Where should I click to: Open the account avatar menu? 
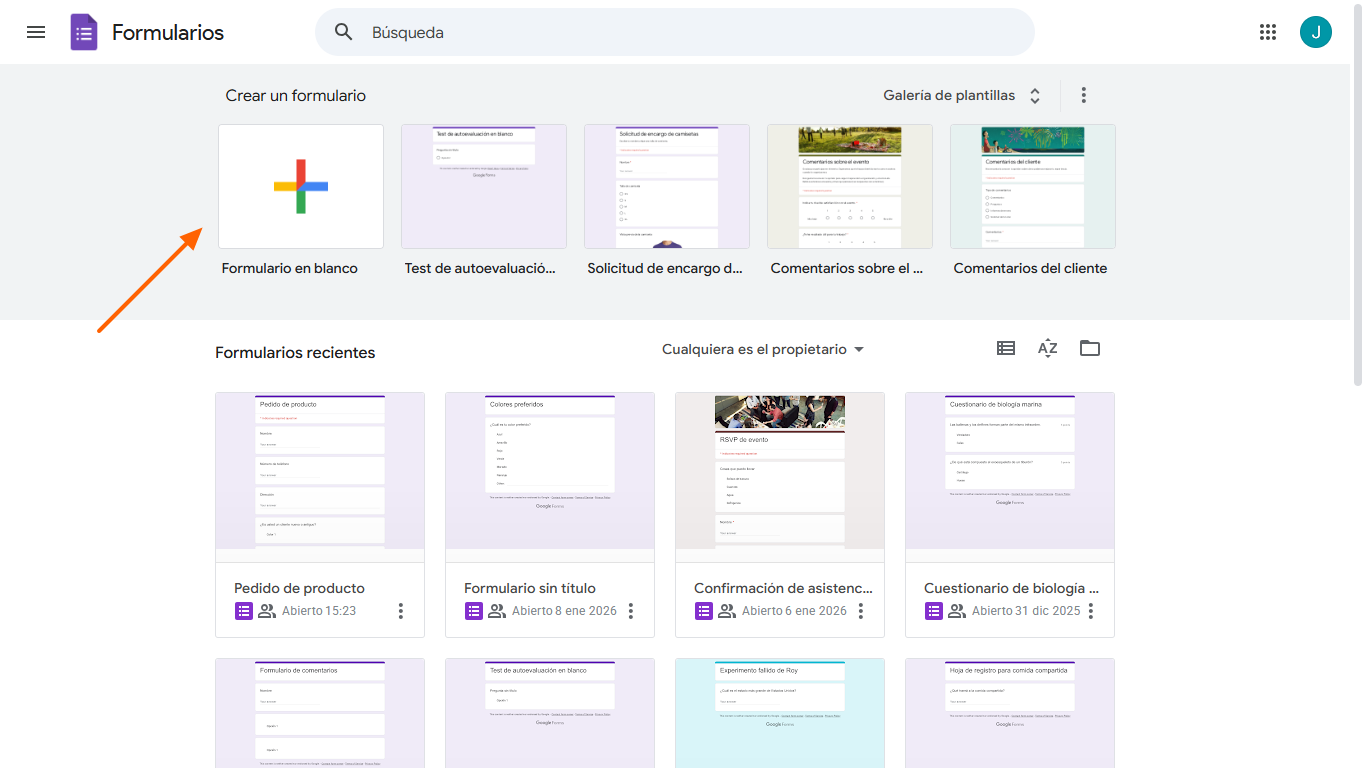click(x=1316, y=31)
